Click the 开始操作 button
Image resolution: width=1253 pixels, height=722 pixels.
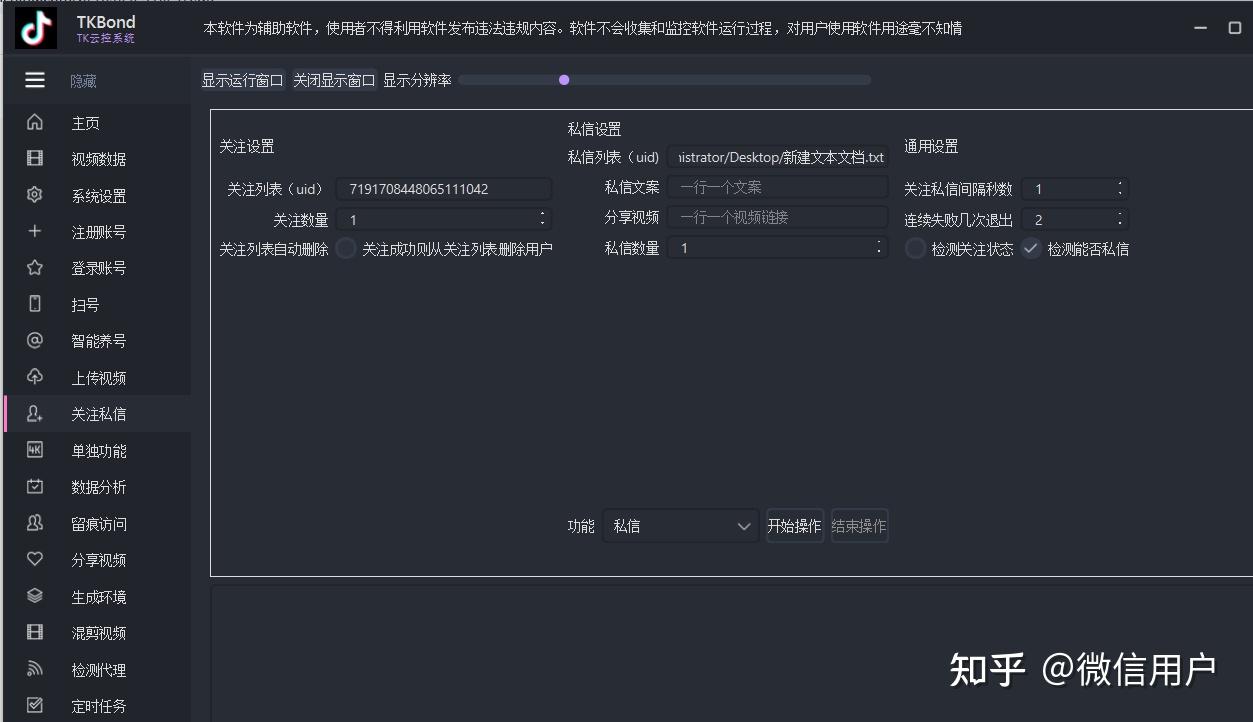[x=795, y=525]
